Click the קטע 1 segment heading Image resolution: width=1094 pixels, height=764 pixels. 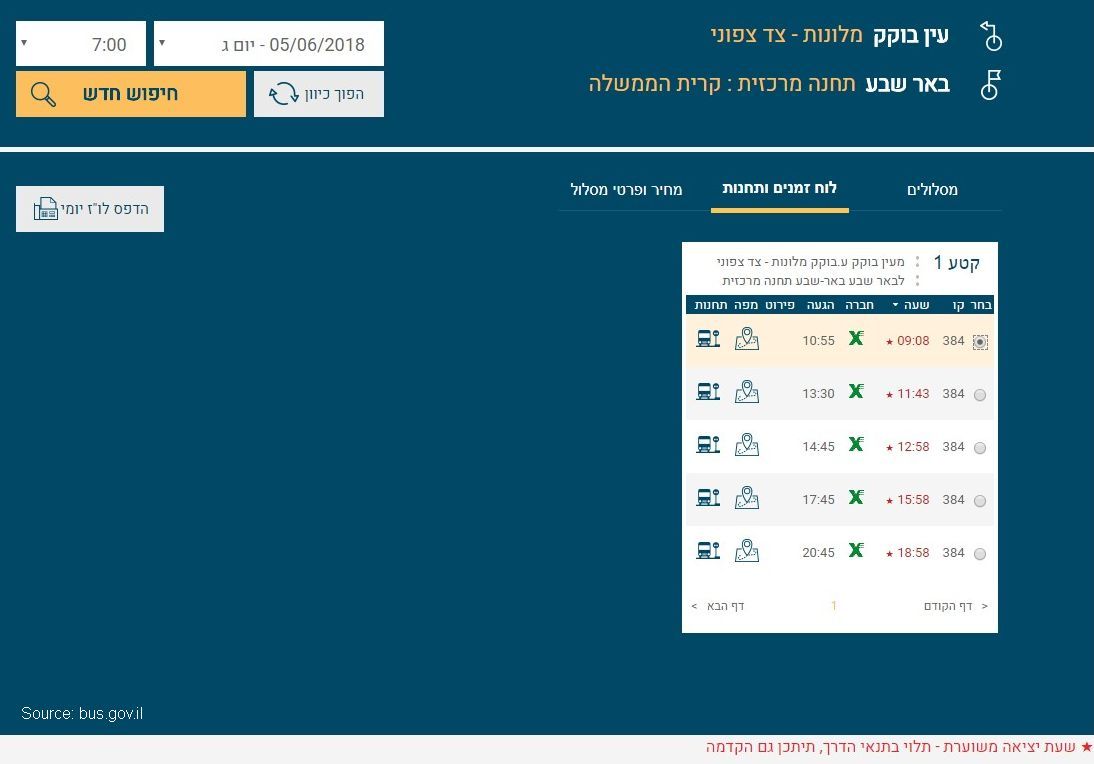957,263
